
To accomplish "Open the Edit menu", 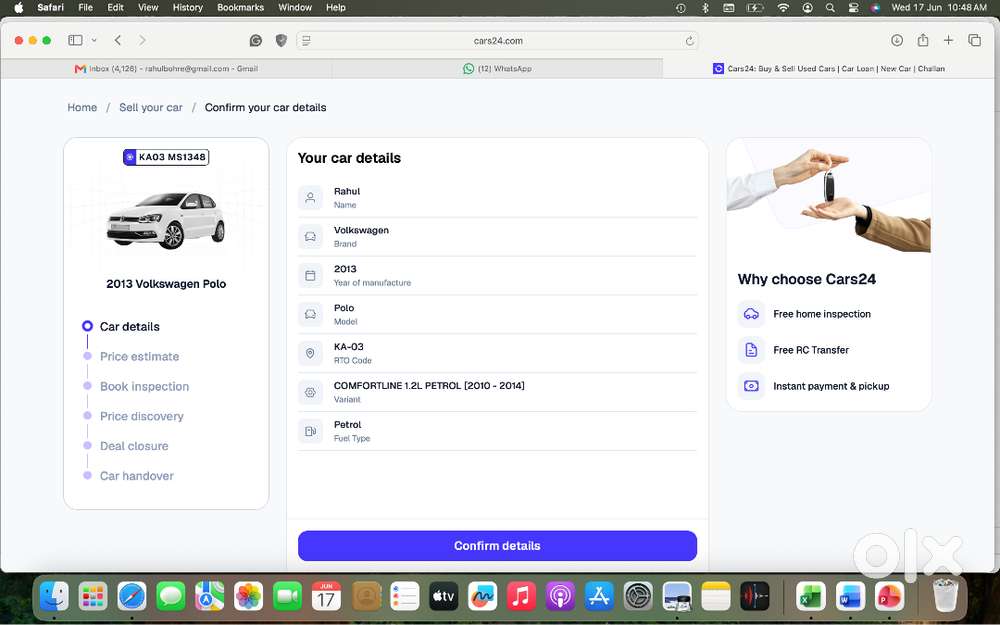I will (115, 8).
